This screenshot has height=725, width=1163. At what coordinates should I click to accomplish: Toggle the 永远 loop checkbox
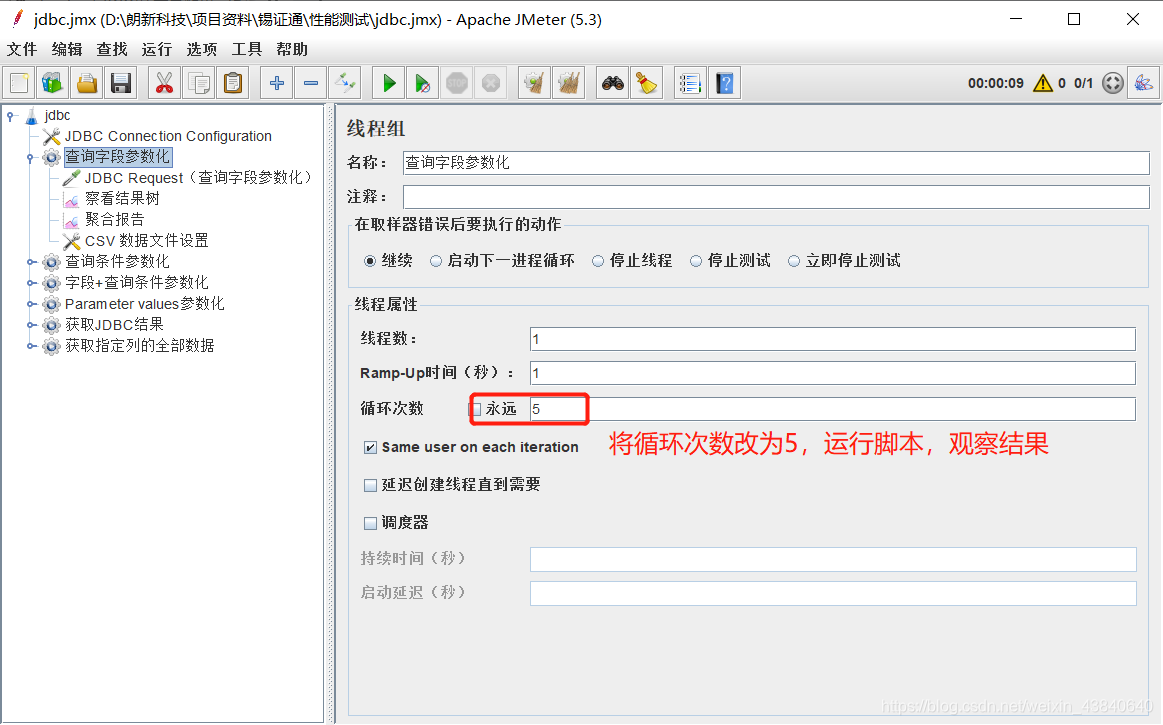point(477,409)
